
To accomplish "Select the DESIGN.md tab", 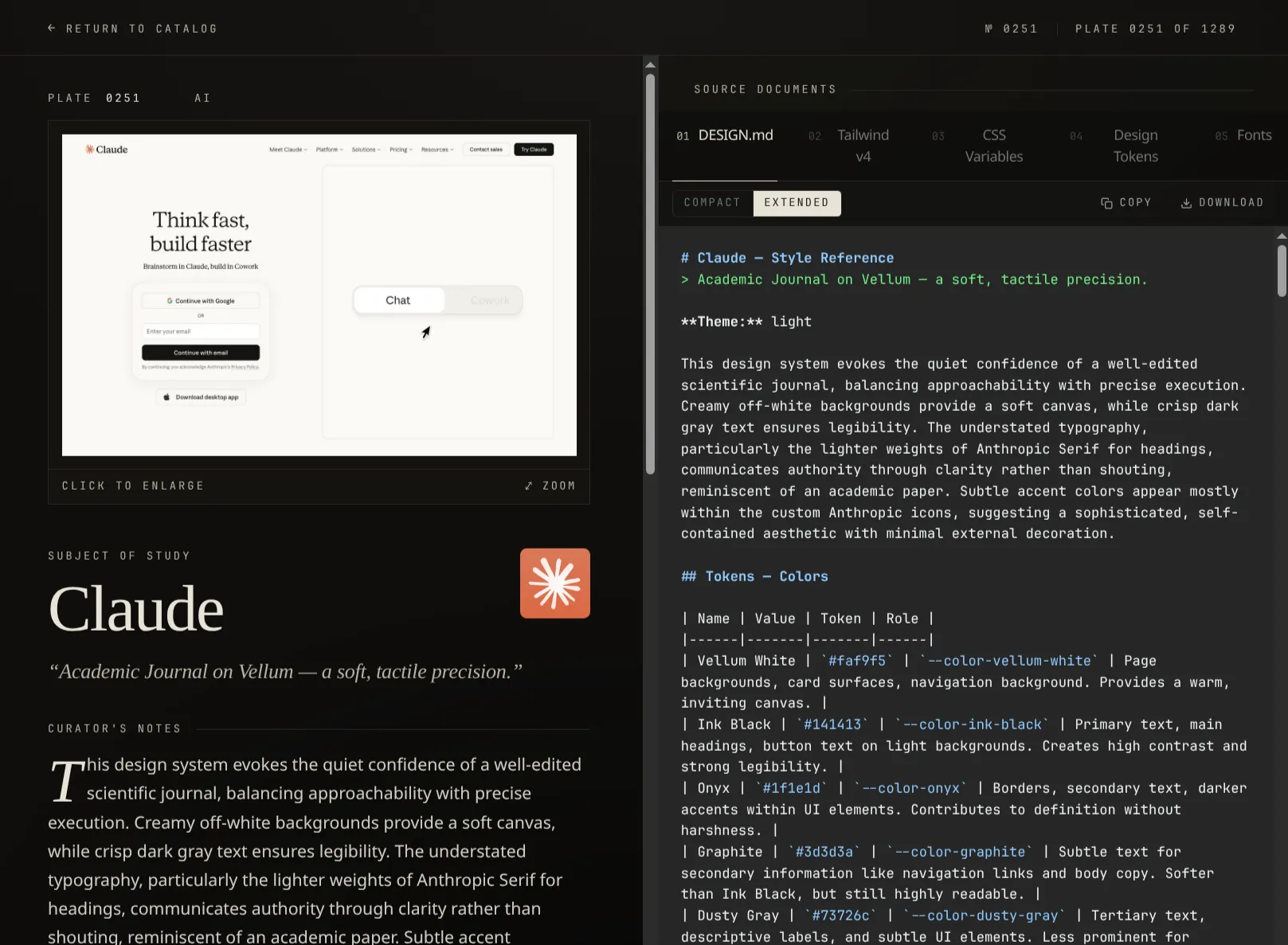I will (725, 135).
